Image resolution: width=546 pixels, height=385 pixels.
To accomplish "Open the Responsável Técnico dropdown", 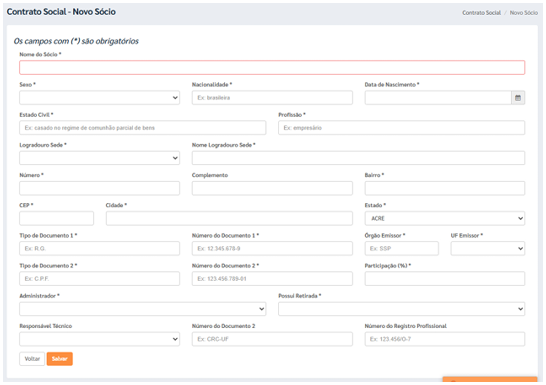I will (x=100, y=339).
